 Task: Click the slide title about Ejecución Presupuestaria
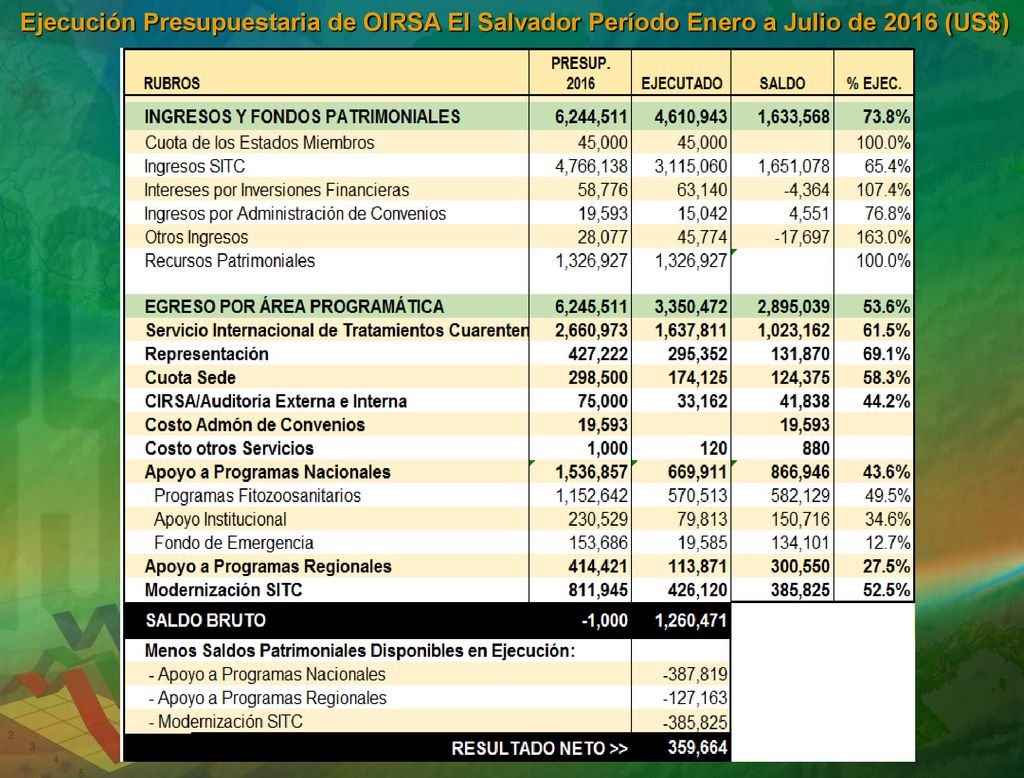(x=515, y=23)
